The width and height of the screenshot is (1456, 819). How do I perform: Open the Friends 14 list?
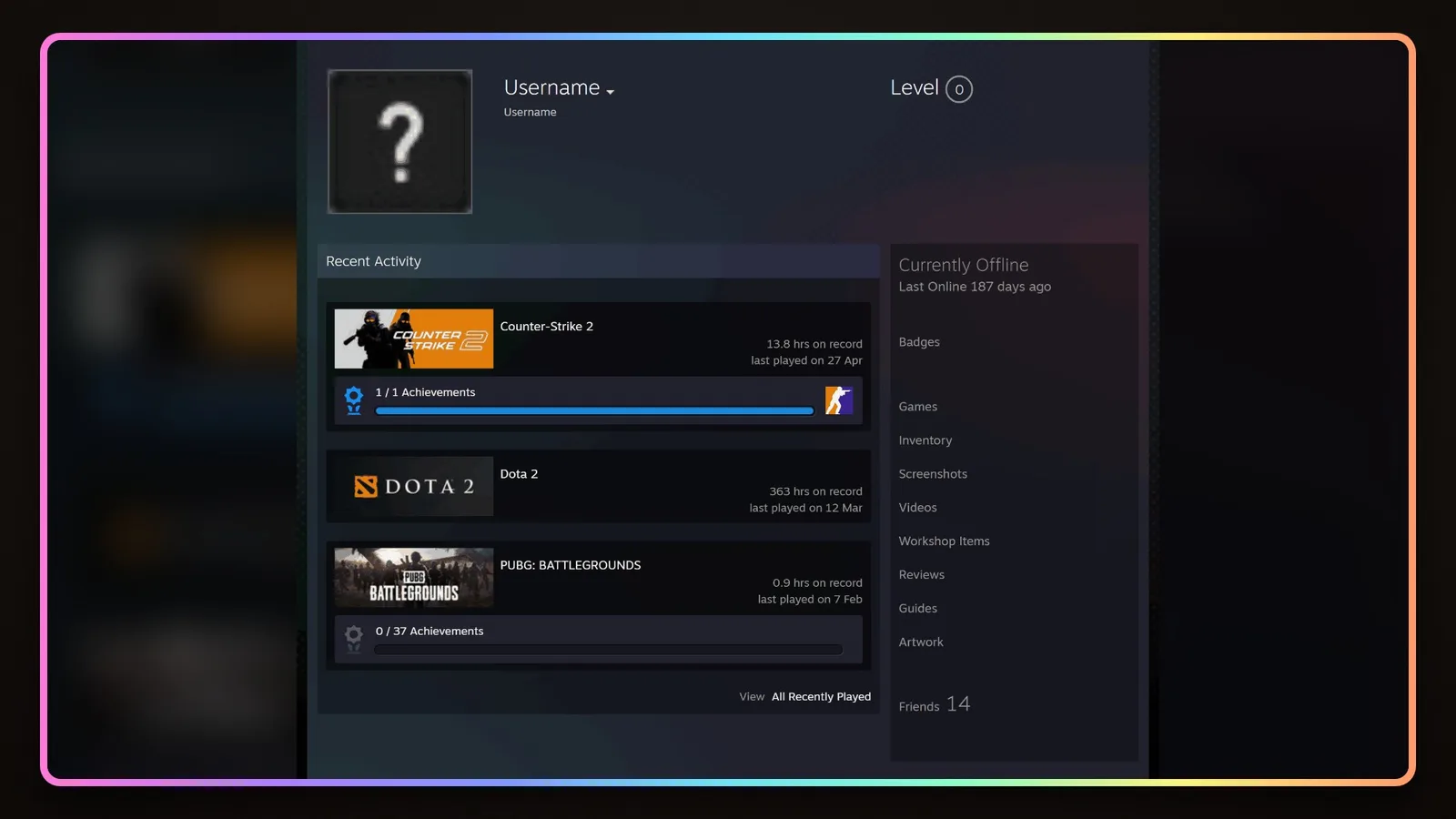[935, 704]
